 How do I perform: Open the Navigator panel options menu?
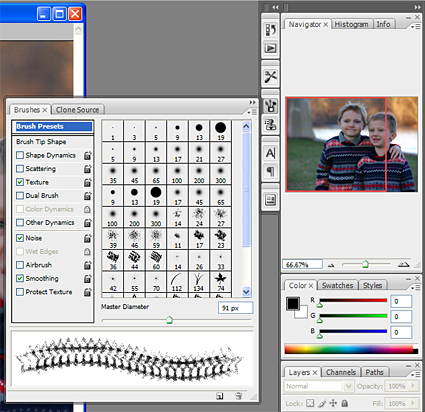(416, 26)
